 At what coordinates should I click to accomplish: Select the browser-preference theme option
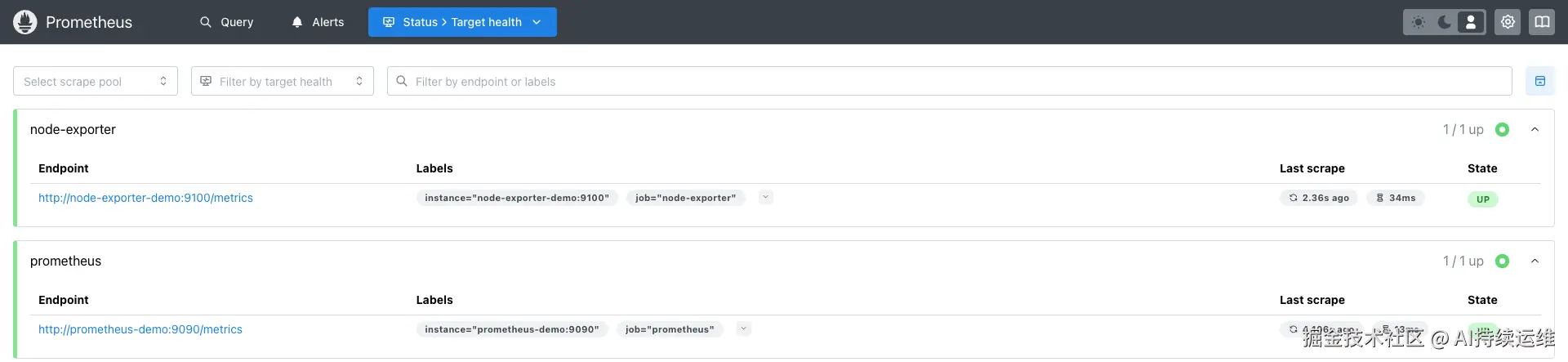point(1471,22)
